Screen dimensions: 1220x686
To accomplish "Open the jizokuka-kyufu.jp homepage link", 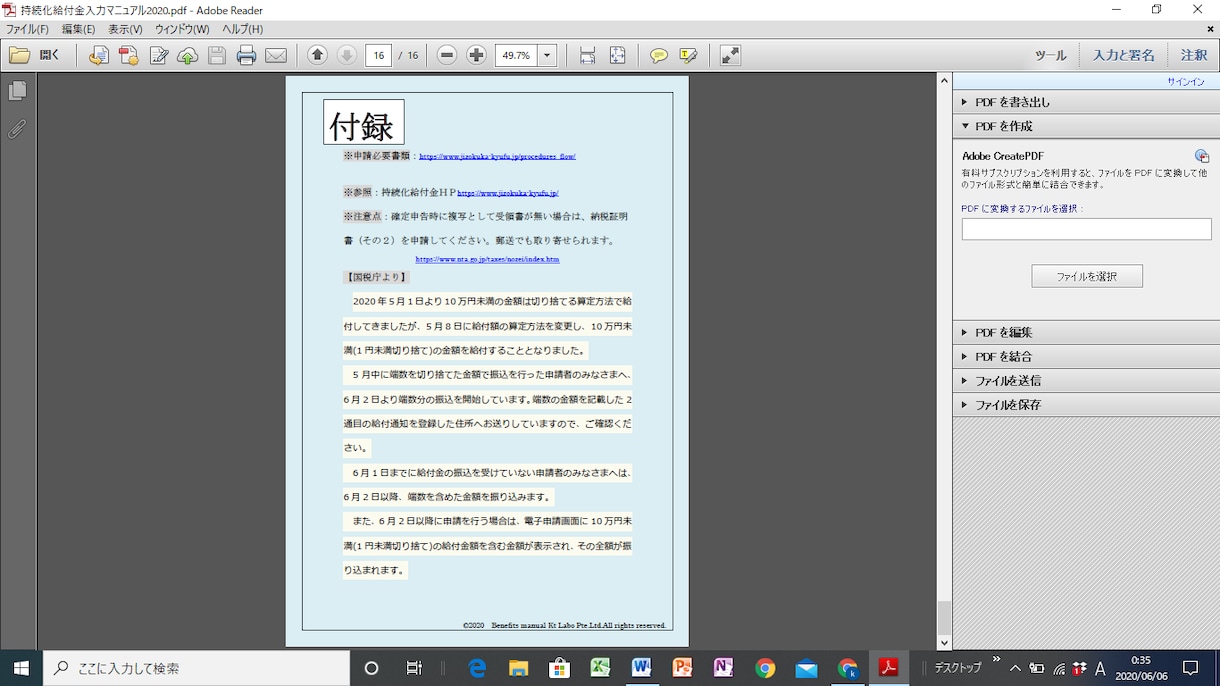I will click(x=508, y=193).
